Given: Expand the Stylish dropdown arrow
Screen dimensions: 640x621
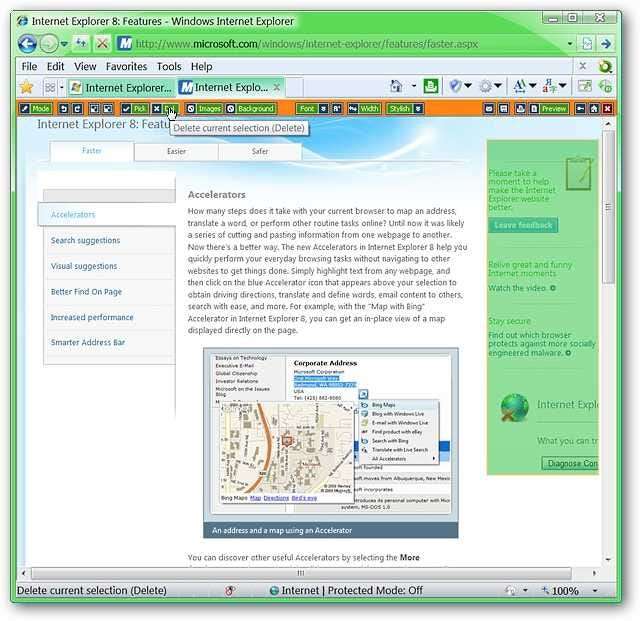Looking at the screenshot, I should [x=418, y=109].
